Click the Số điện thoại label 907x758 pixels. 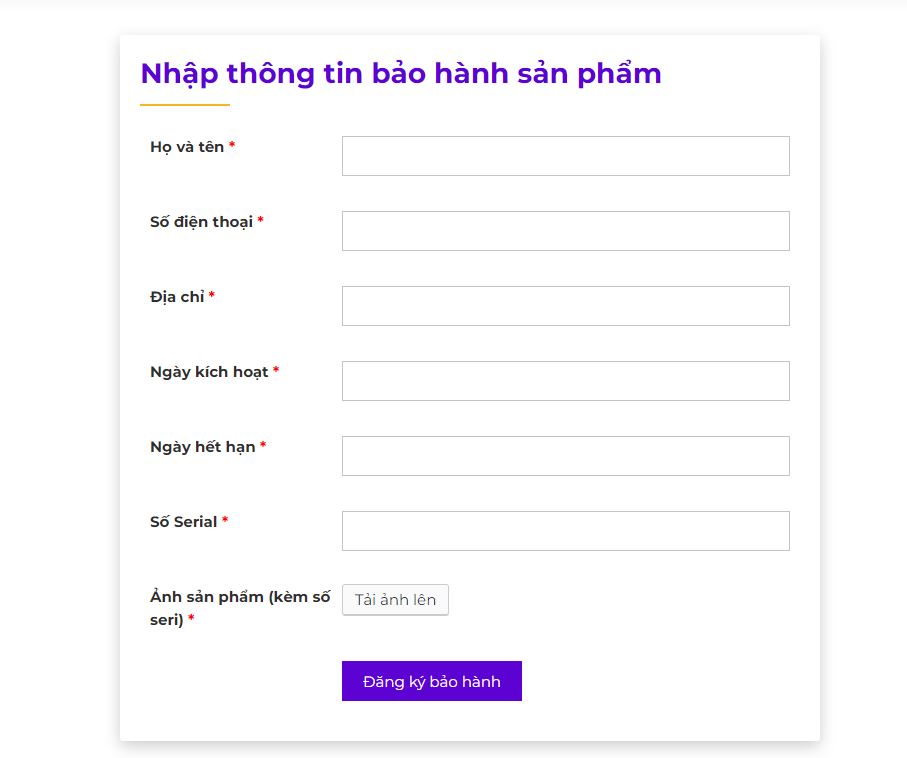201,222
